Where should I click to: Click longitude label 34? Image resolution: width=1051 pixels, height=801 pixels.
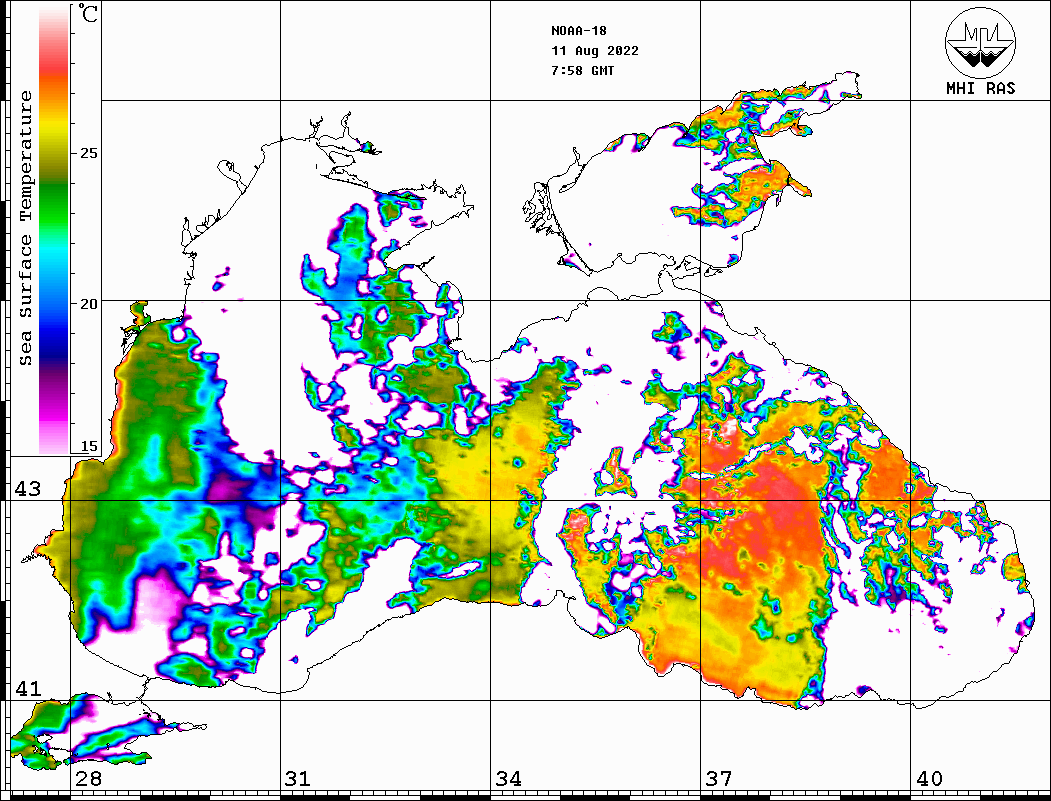tap(508, 778)
